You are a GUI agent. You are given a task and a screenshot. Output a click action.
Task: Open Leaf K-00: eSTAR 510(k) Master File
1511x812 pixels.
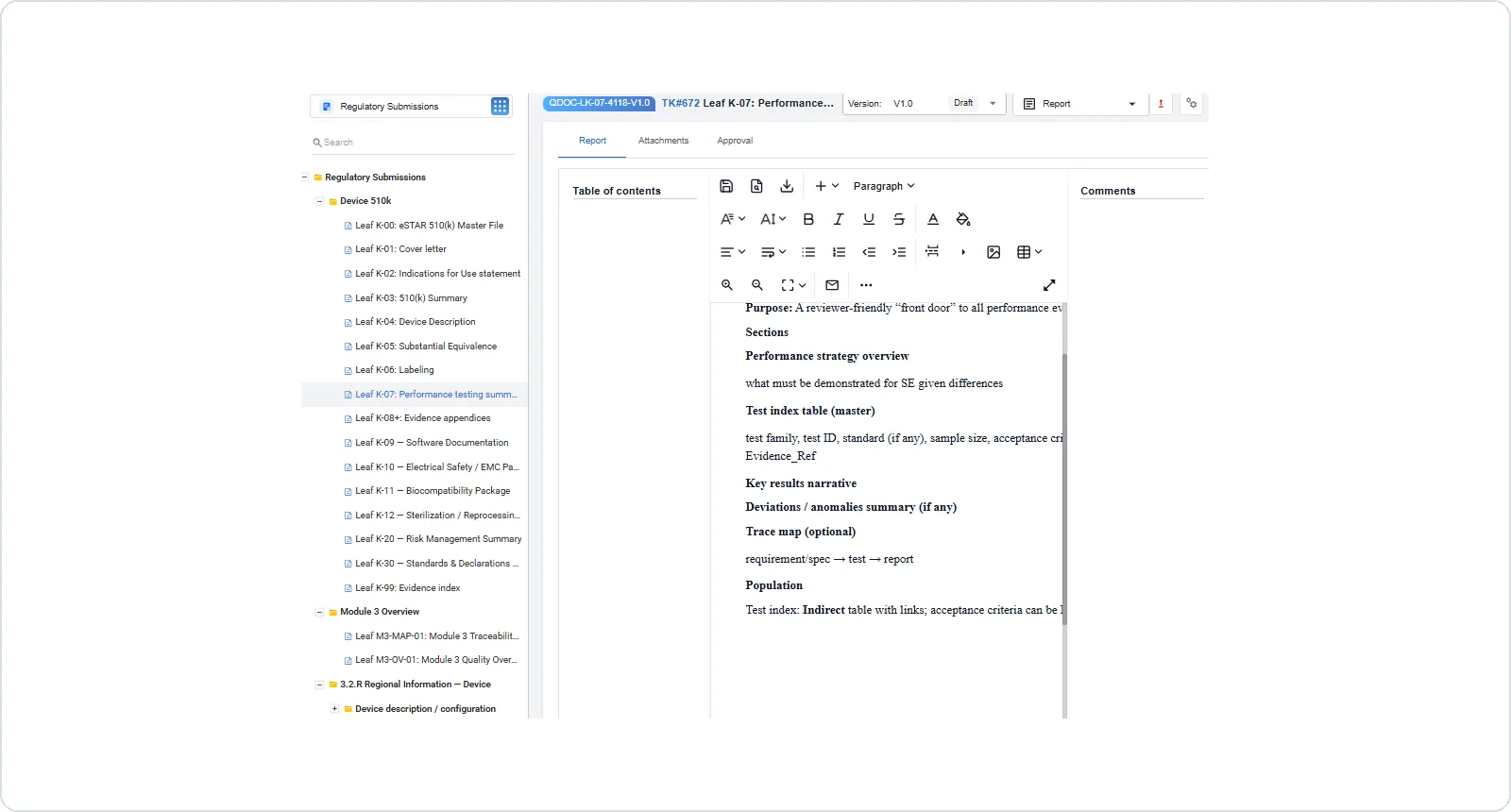coord(429,226)
